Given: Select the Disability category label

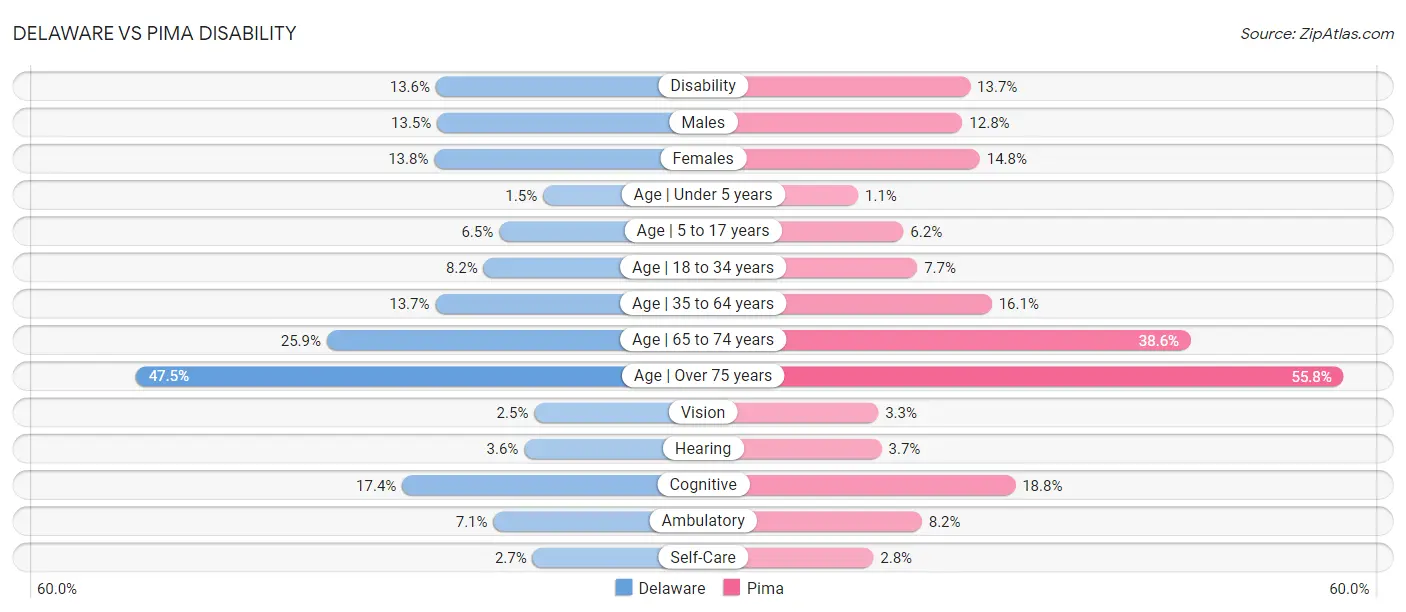Looking at the screenshot, I should 703,86.
